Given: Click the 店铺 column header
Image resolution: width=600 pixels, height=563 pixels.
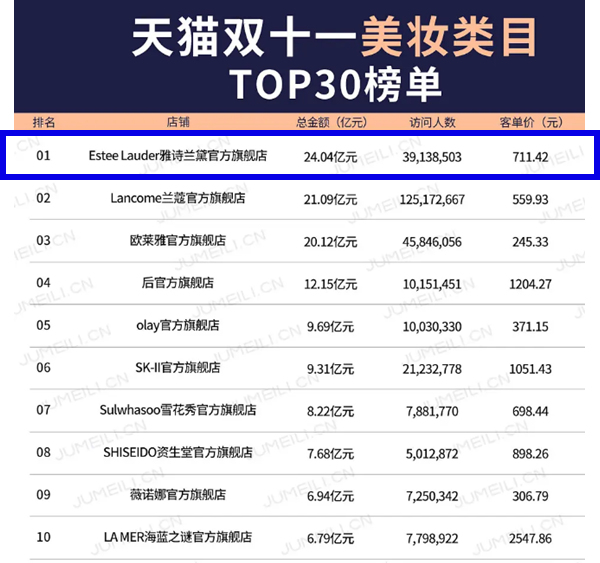Looking at the screenshot, I should tap(178, 122).
